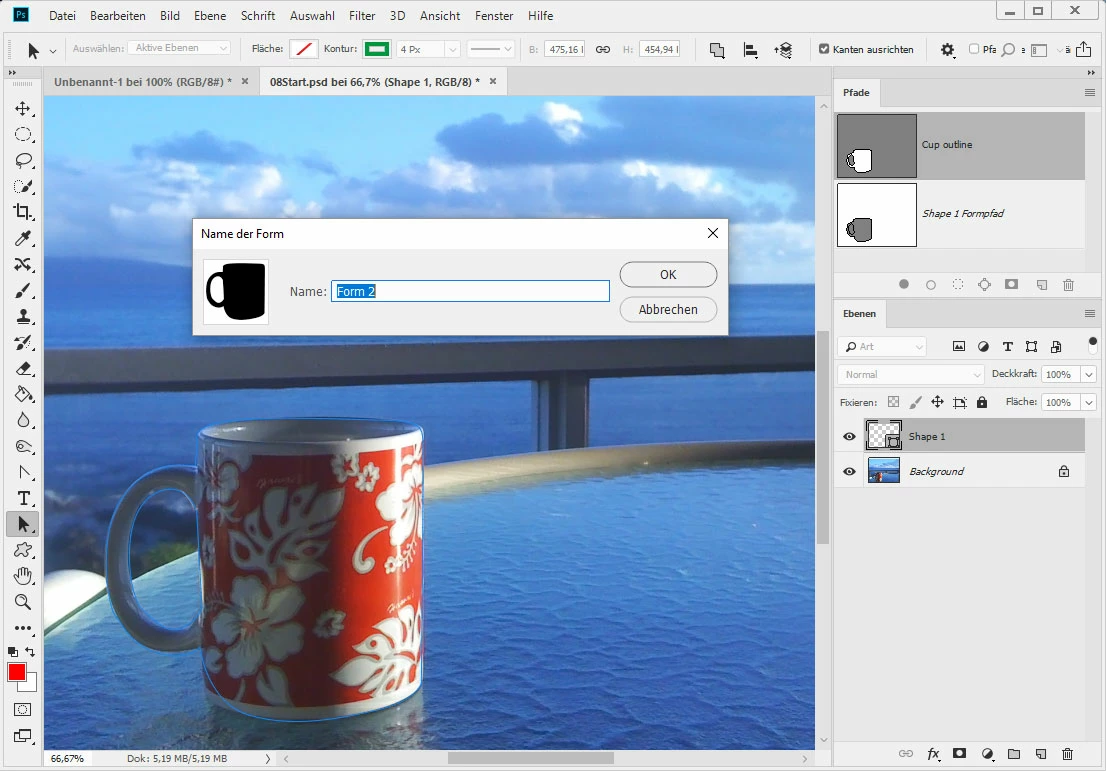The width and height of the screenshot is (1106, 771).
Task: Open Path arrangement options
Action: click(783, 50)
